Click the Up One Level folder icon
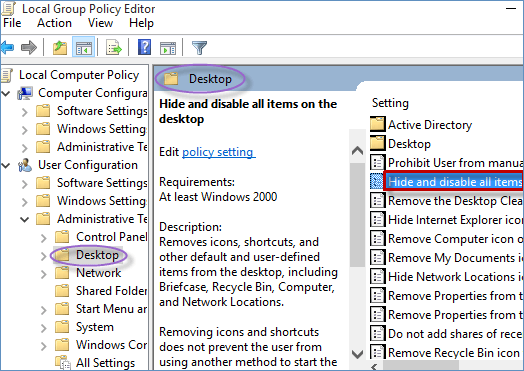The width and height of the screenshot is (524, 371). (x=60, y=47)
